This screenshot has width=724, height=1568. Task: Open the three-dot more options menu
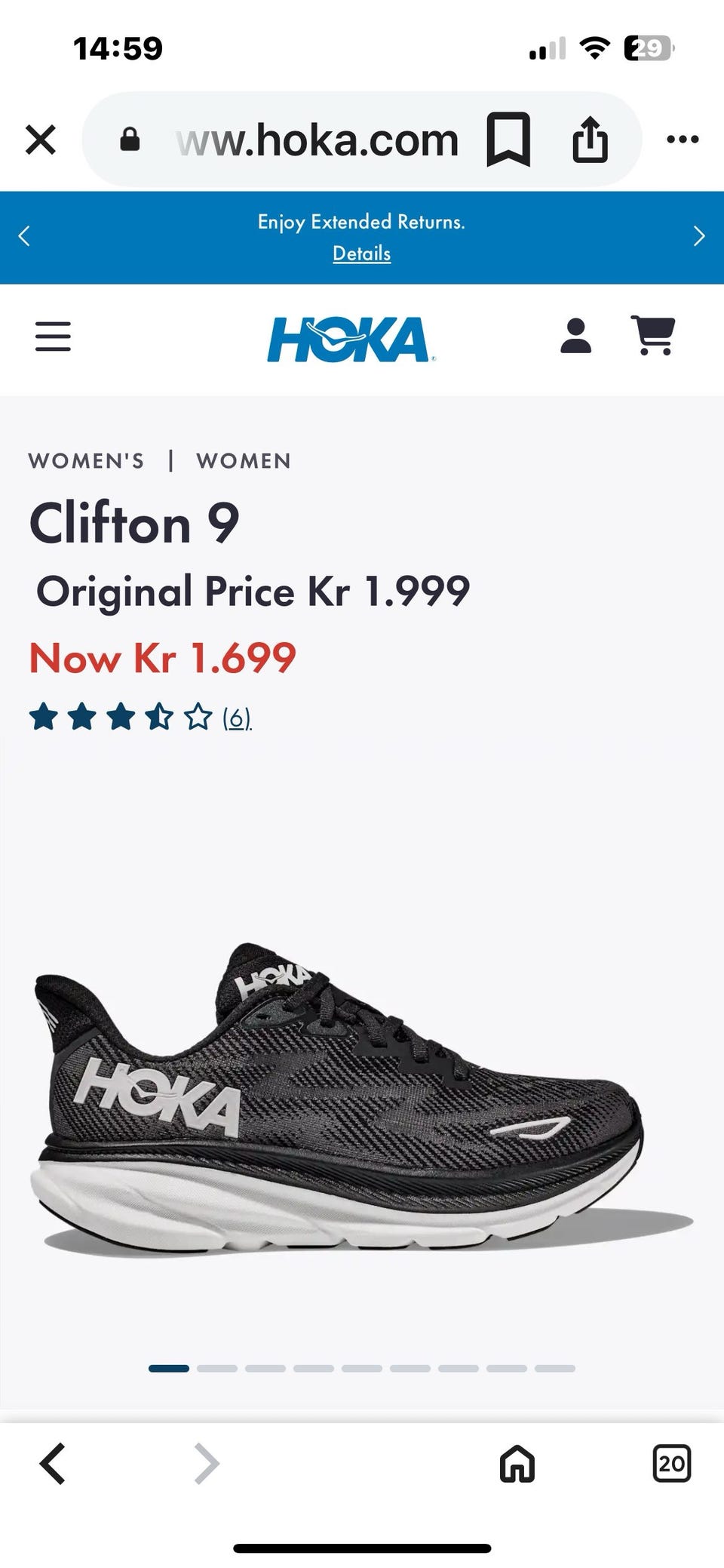point(683,140)
